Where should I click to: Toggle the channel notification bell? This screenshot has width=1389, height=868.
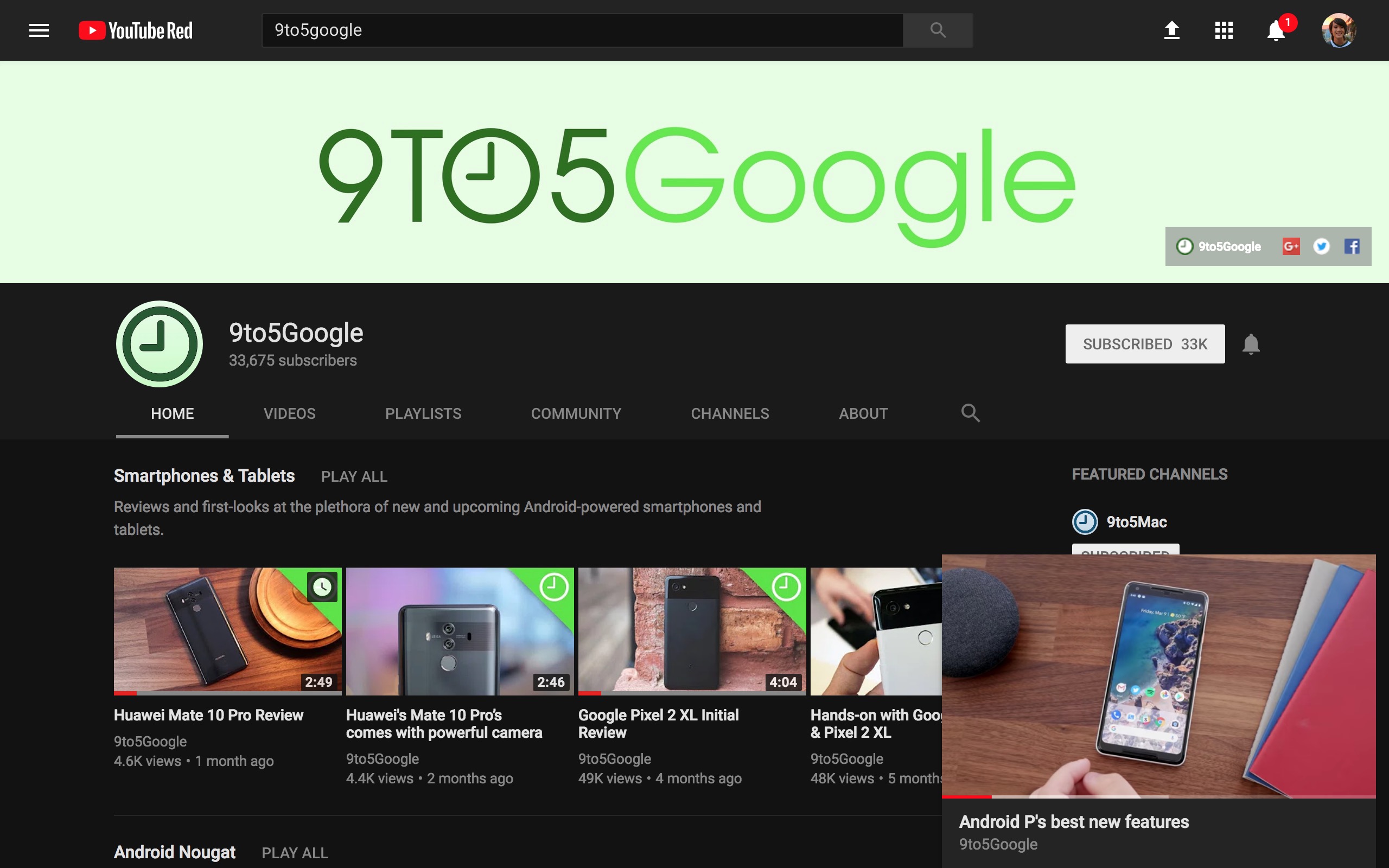pos(1250,344)
